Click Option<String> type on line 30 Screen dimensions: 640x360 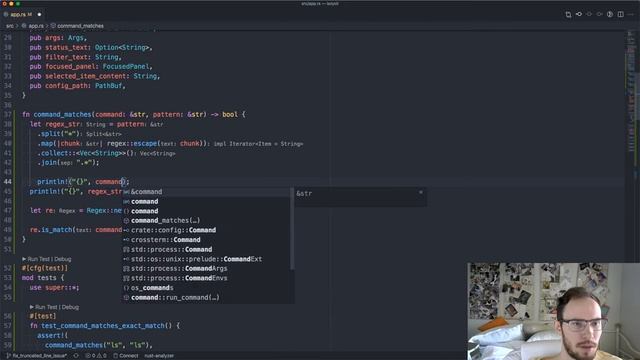pyautogui.click(x=122, y=47)
